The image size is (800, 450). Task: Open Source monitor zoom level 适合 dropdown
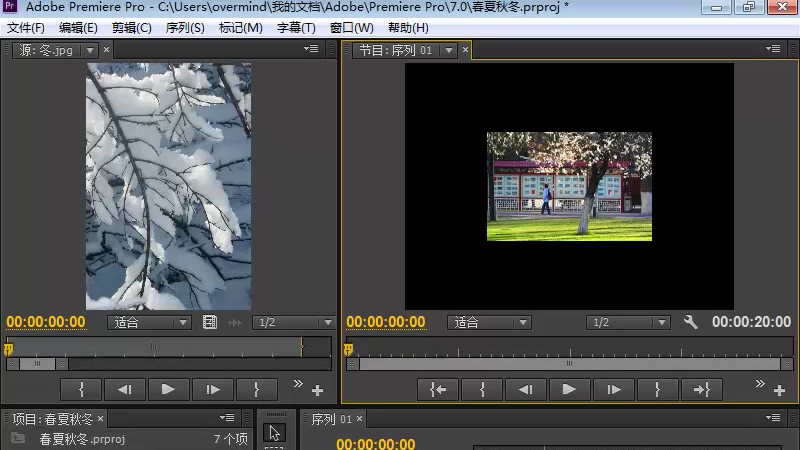149,322
